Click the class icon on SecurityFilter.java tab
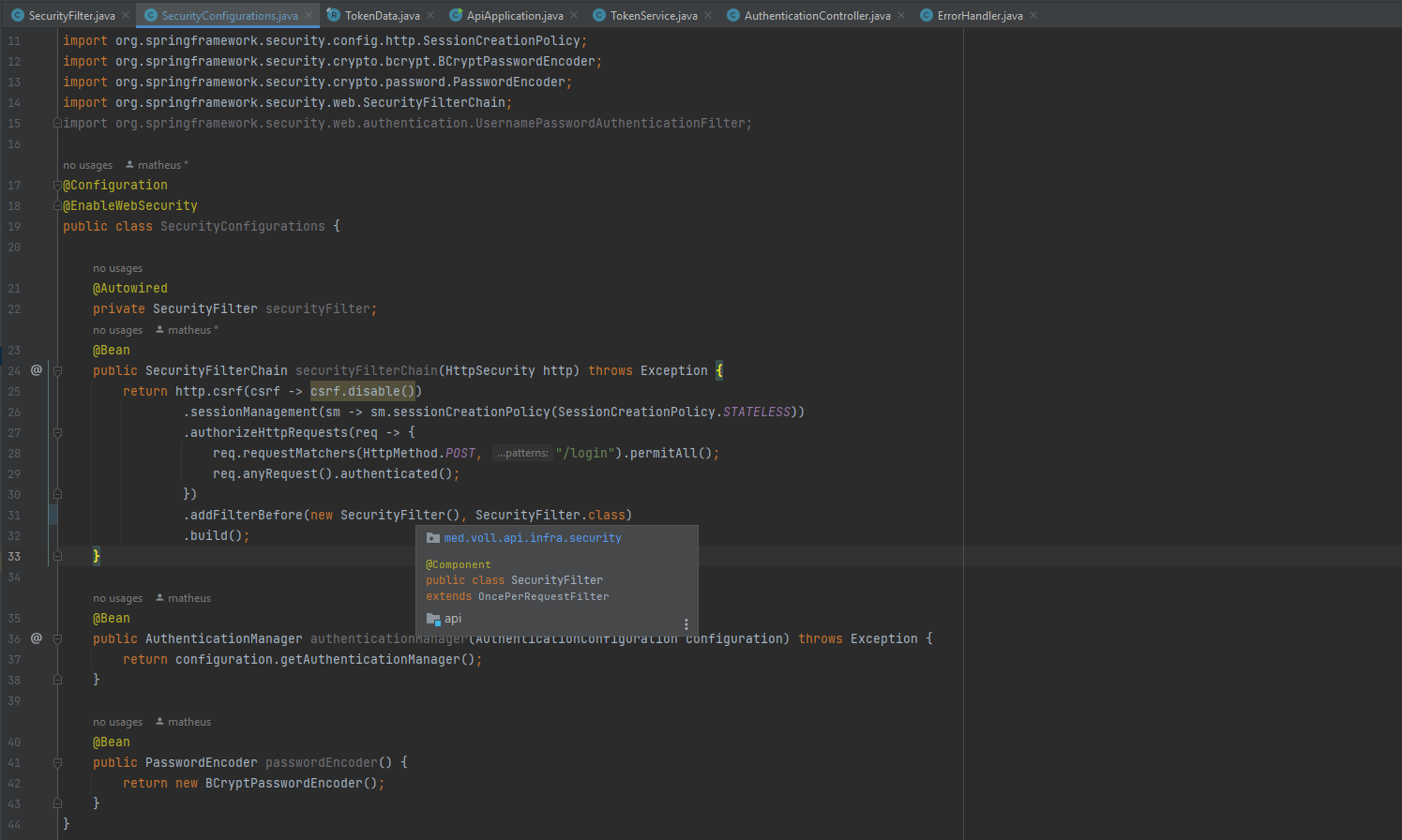This screenshot has width=1402, height=840. pyautogui.click(x=17, y=16)
